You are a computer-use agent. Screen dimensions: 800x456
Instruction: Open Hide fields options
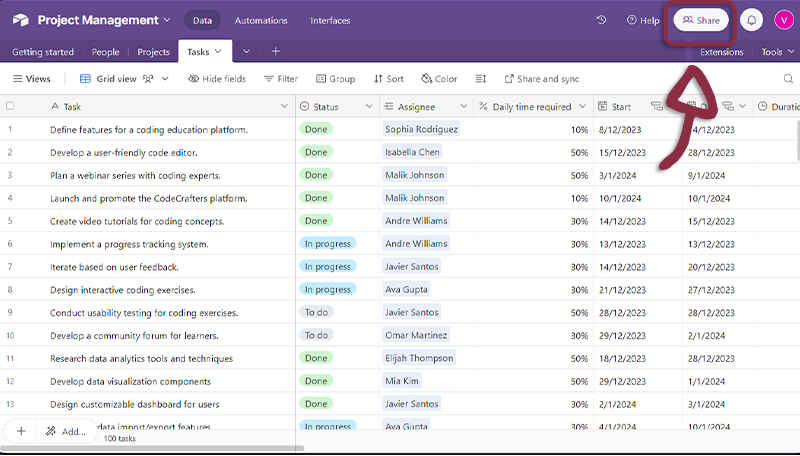tap(216, 79)
